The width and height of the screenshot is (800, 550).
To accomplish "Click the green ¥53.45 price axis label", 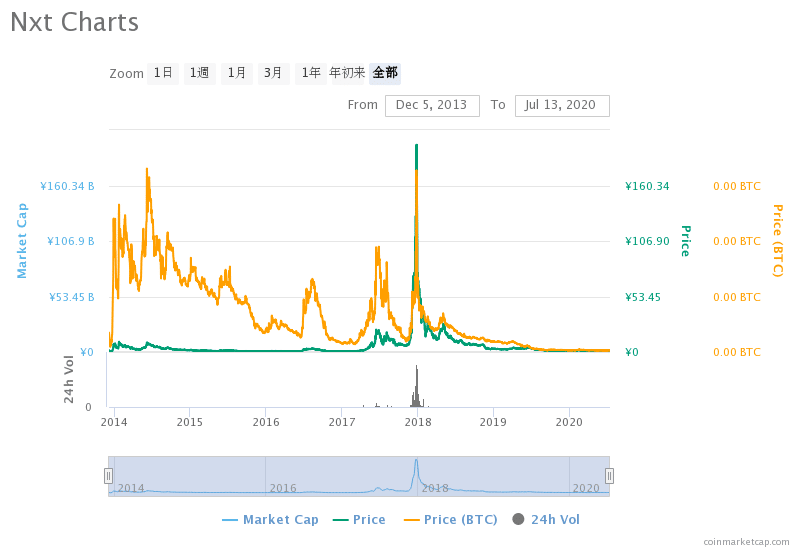I will (643, 297).
